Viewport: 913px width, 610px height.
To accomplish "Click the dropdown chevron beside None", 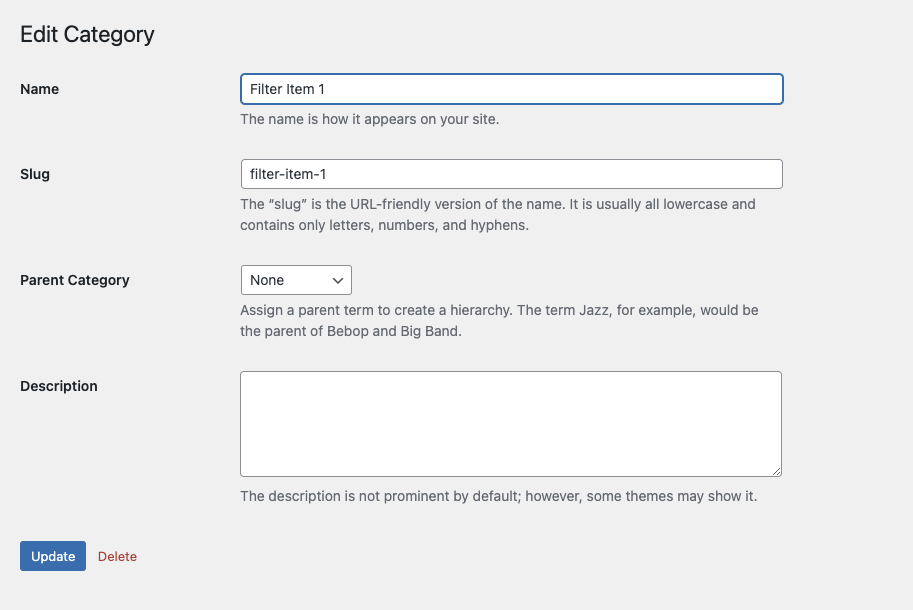I will [x=338, y=281].
